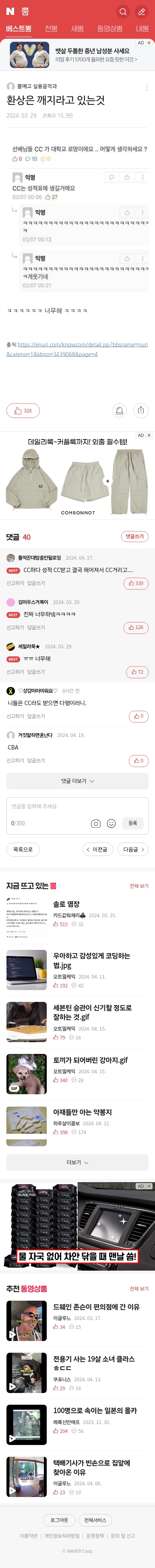This screenshot has height=1568, width=155.
Task: Tap the notification bell icon below post
Action: click(120, 410)
